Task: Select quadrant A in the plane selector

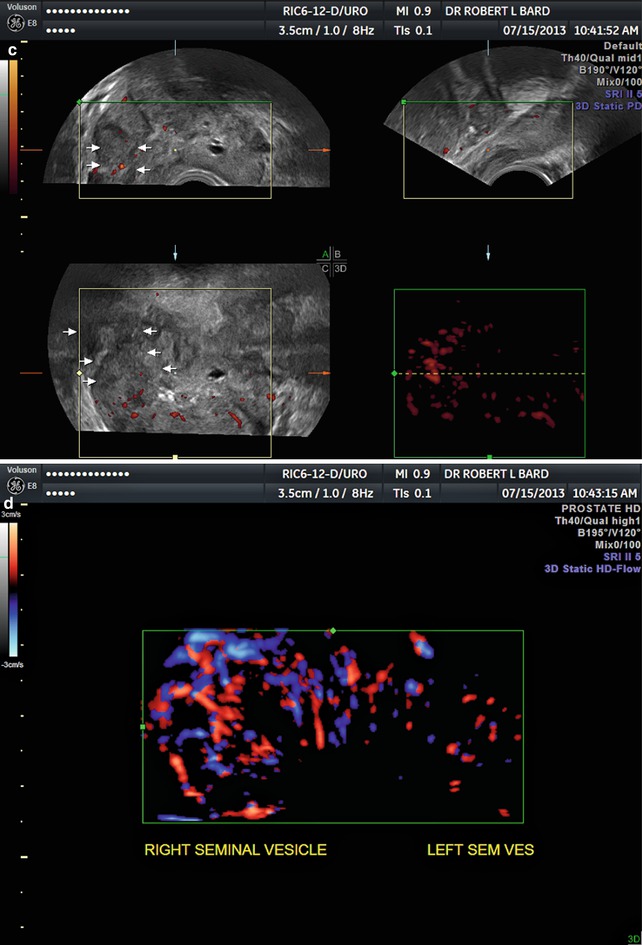Action: [325, 255]
